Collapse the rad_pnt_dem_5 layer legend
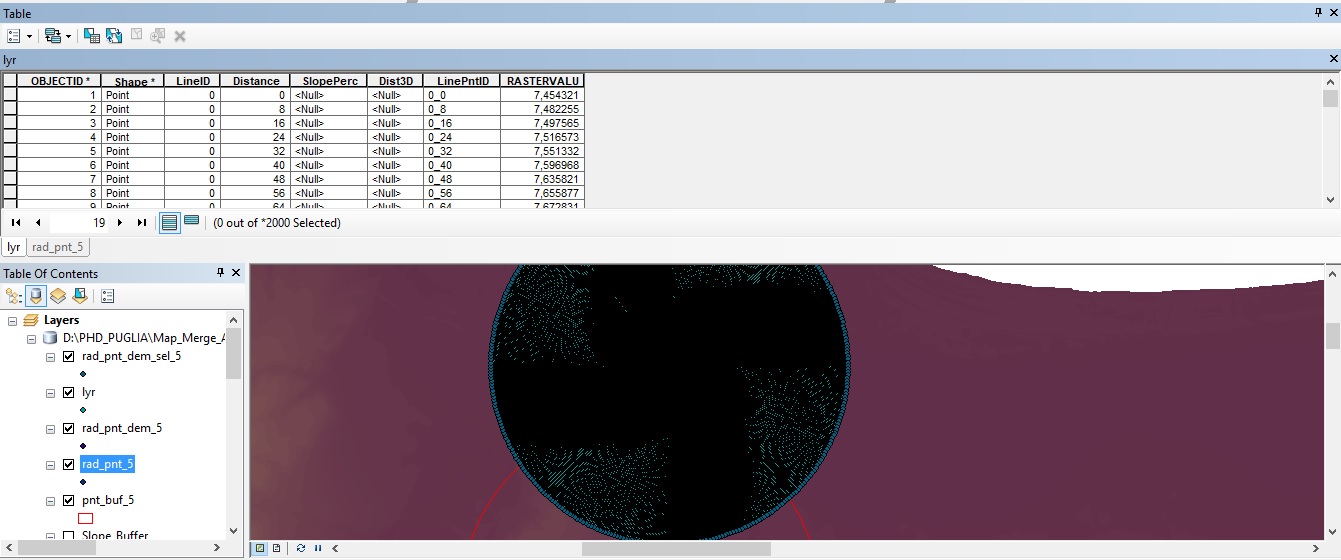1341x560 pixels. point(51,428)
